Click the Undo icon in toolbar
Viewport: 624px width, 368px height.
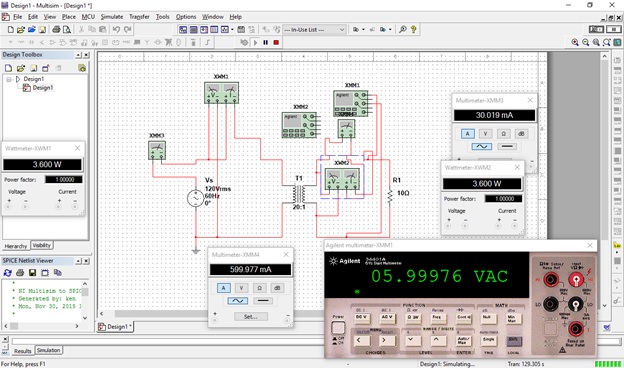click(116, 29)
